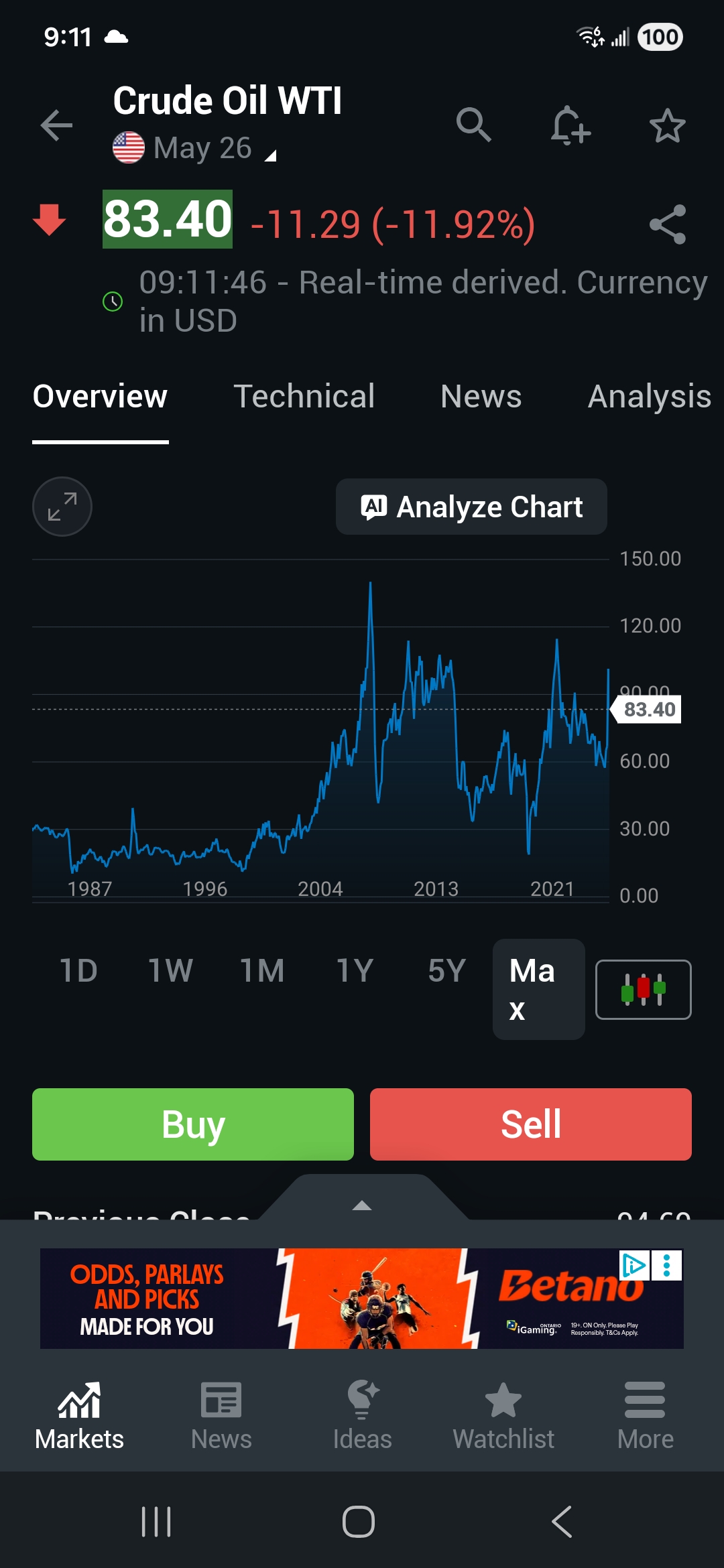
Task: Open the search magnifier icon
Action: point(473,125)
